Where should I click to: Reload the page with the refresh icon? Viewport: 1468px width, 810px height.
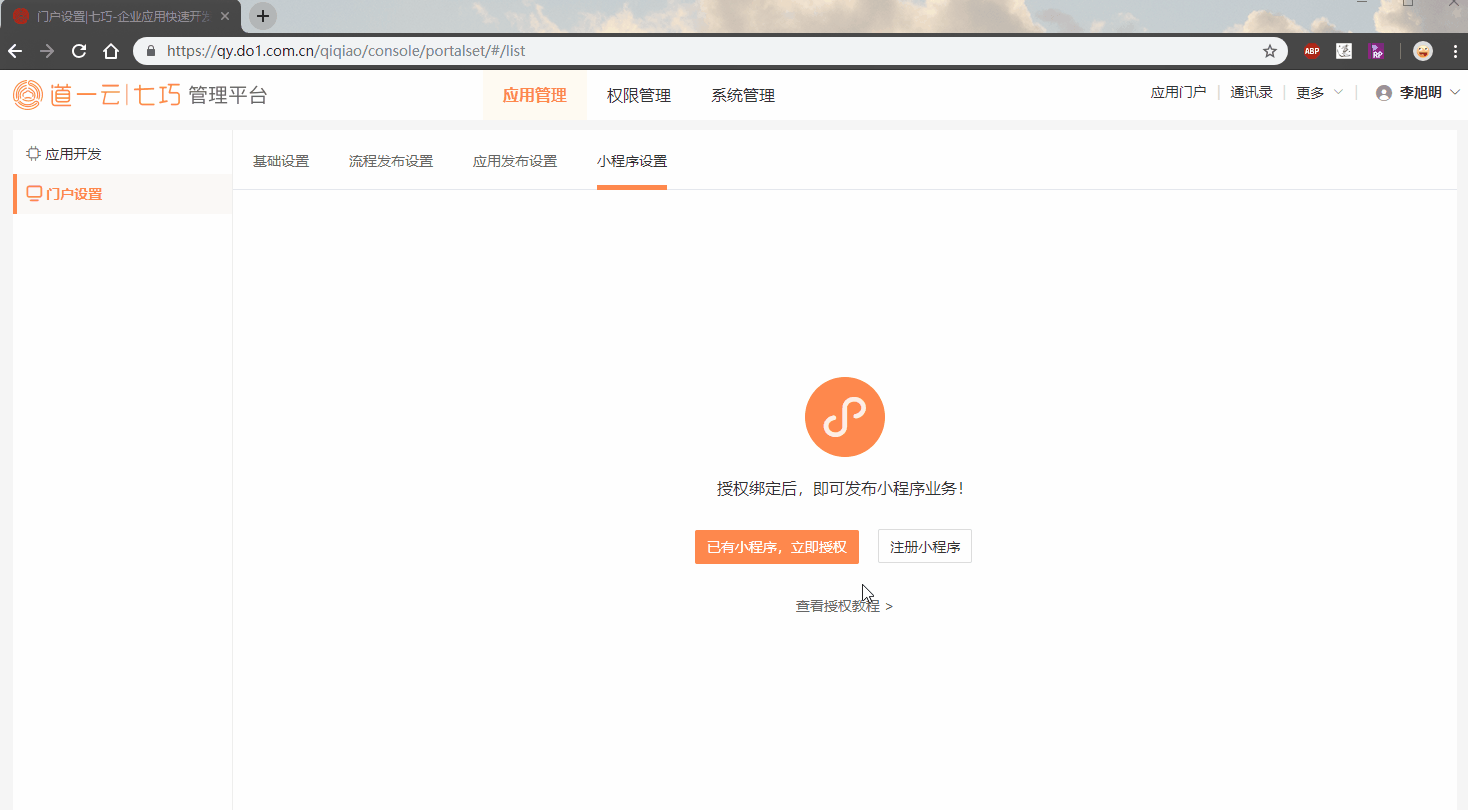(x=79, y=51)
